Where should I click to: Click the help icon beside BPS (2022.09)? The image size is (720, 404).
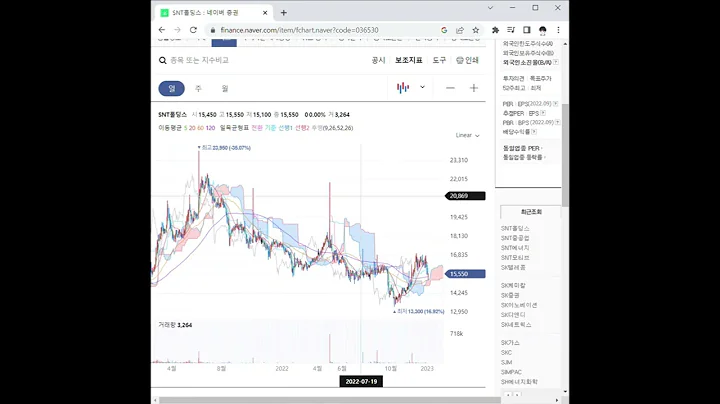pyautogui.click(x=557, y=122)
